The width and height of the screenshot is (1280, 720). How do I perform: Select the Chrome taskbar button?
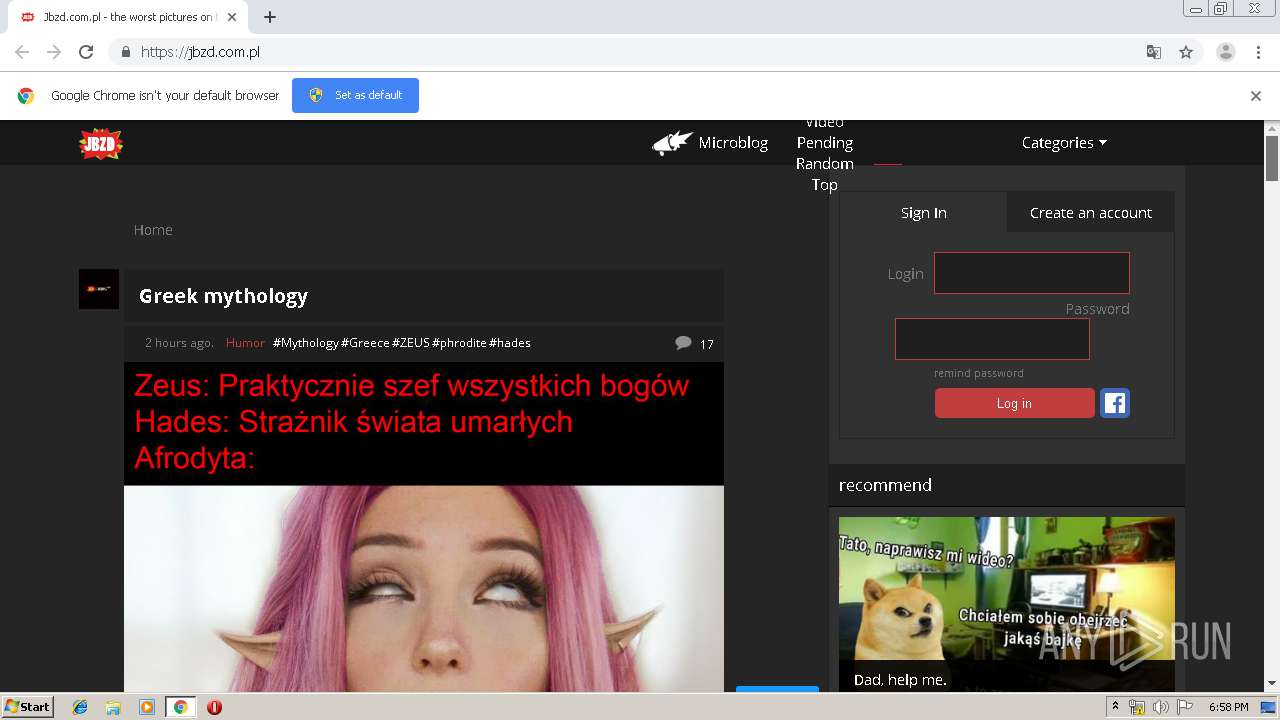[x=181, y=707]
